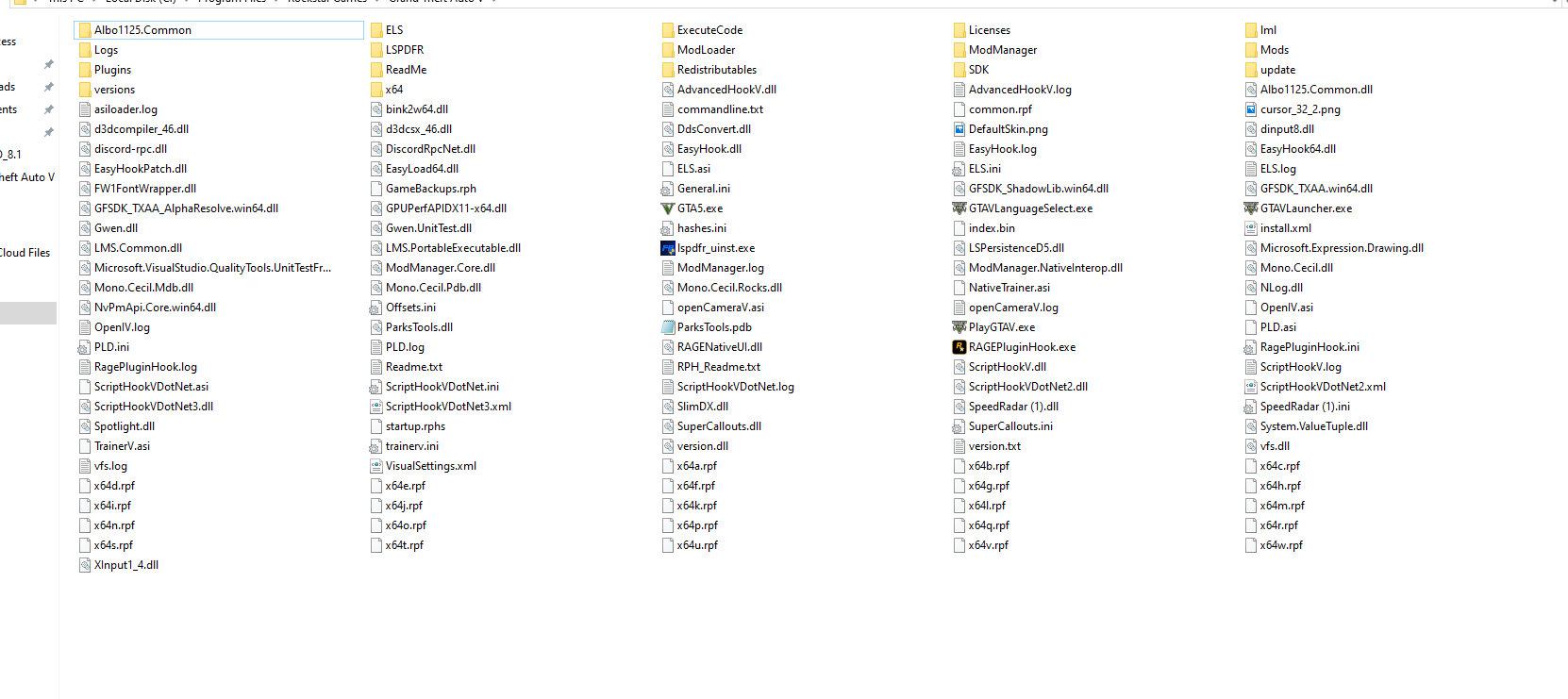This screenshot has width=1568, height=699.
Task: Click the GTAVLanguageSelect.exe icon
Action: pyautogui.click(x=959, y=208)
